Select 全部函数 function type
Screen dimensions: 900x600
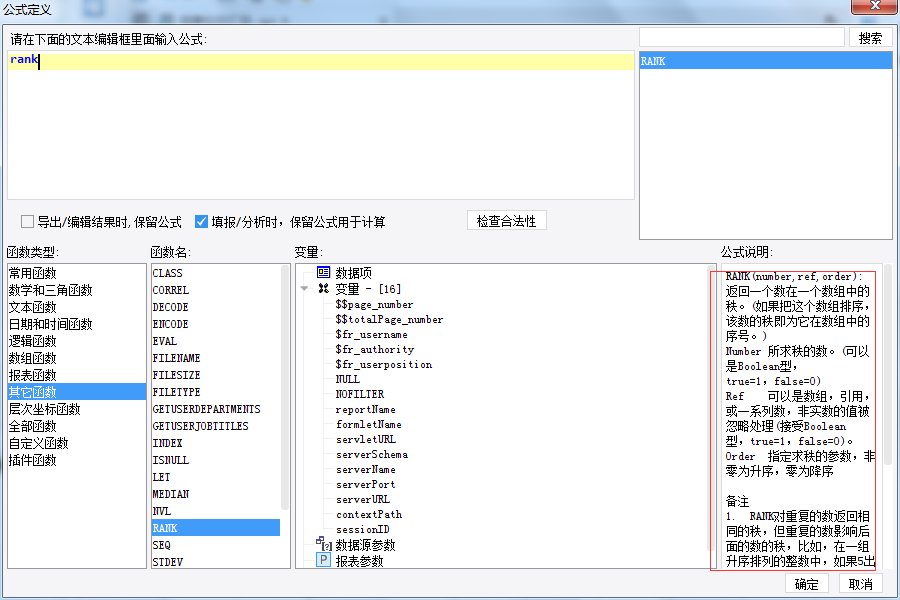76,426
